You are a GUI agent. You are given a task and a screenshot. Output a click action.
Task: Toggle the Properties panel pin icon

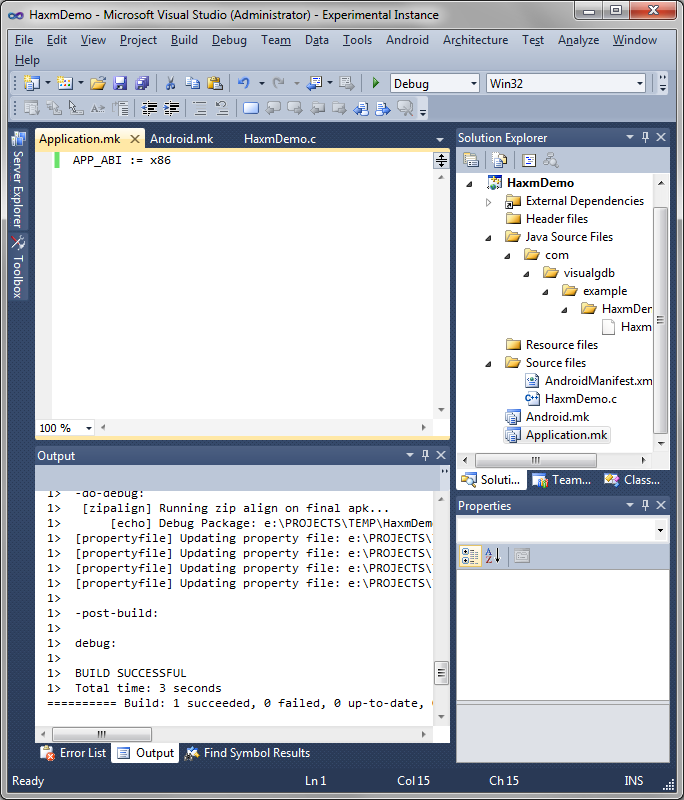click(645, 505)
